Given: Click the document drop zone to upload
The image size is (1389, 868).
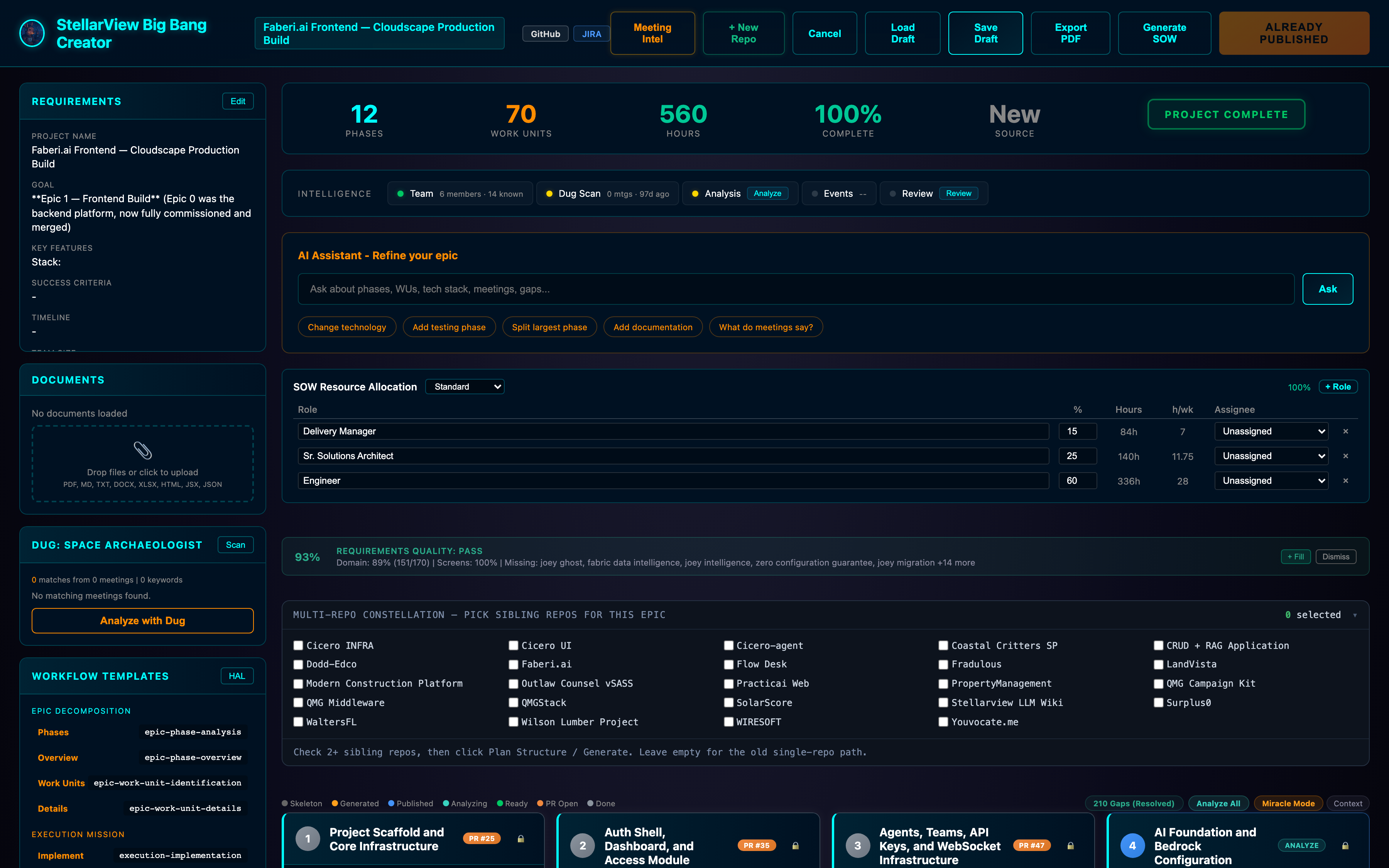Looking at the screenshot, I should point(142,464).
